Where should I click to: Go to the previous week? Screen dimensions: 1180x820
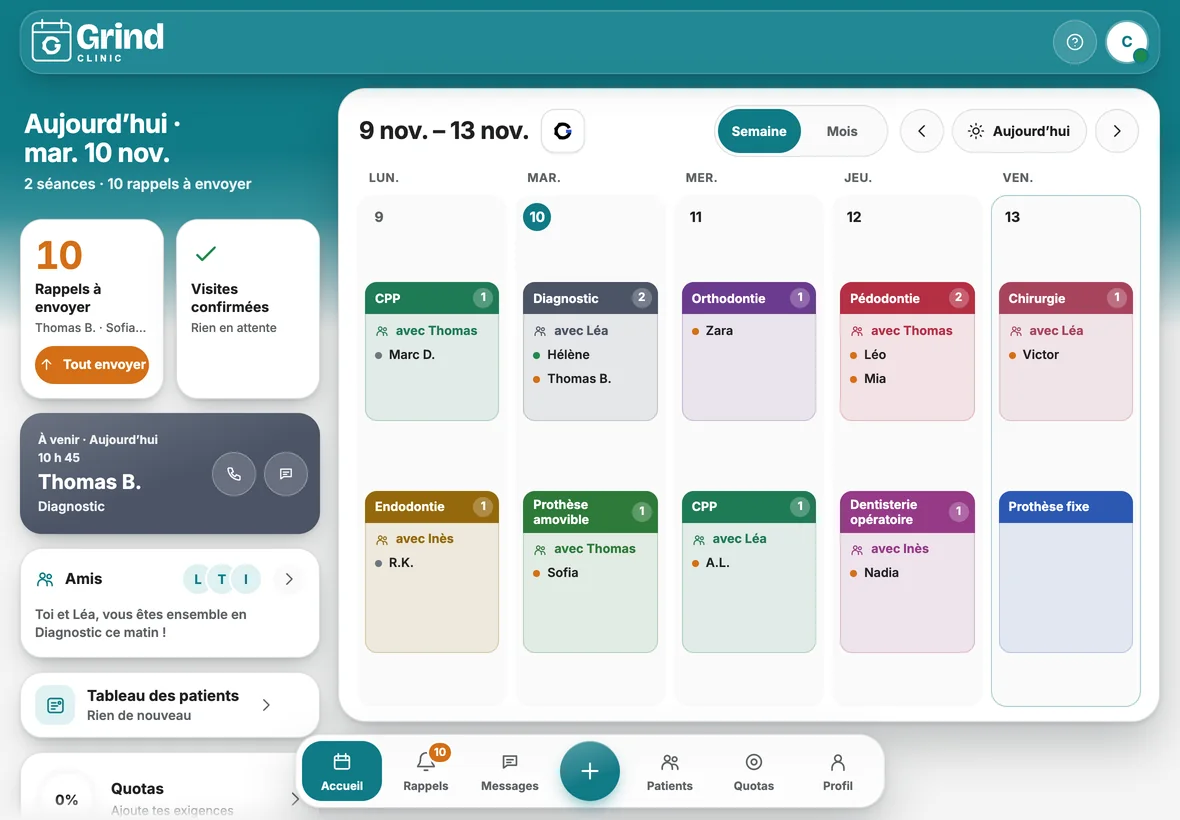coord(922,131)
